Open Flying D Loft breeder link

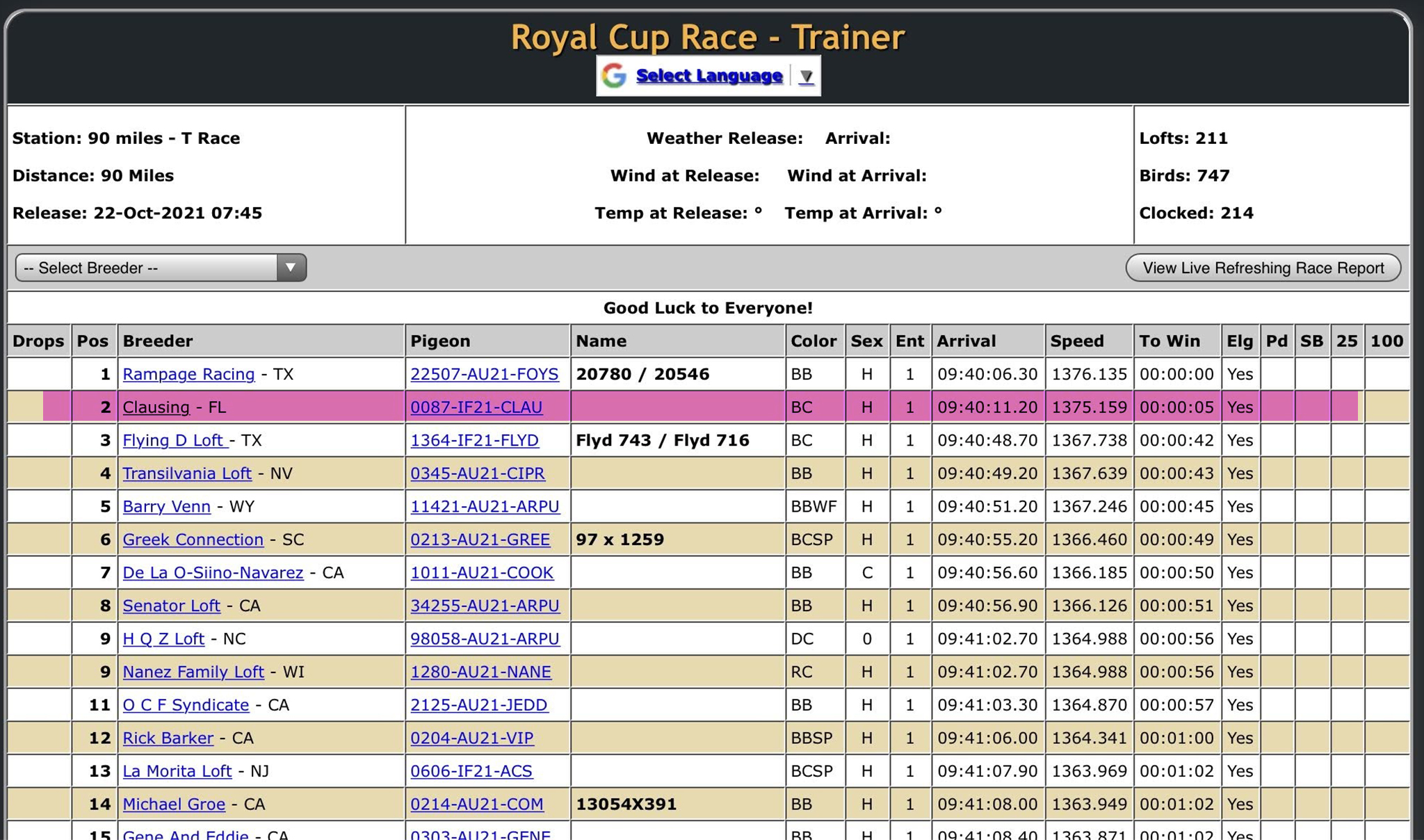pyautogui.click(x=175, y=440)
